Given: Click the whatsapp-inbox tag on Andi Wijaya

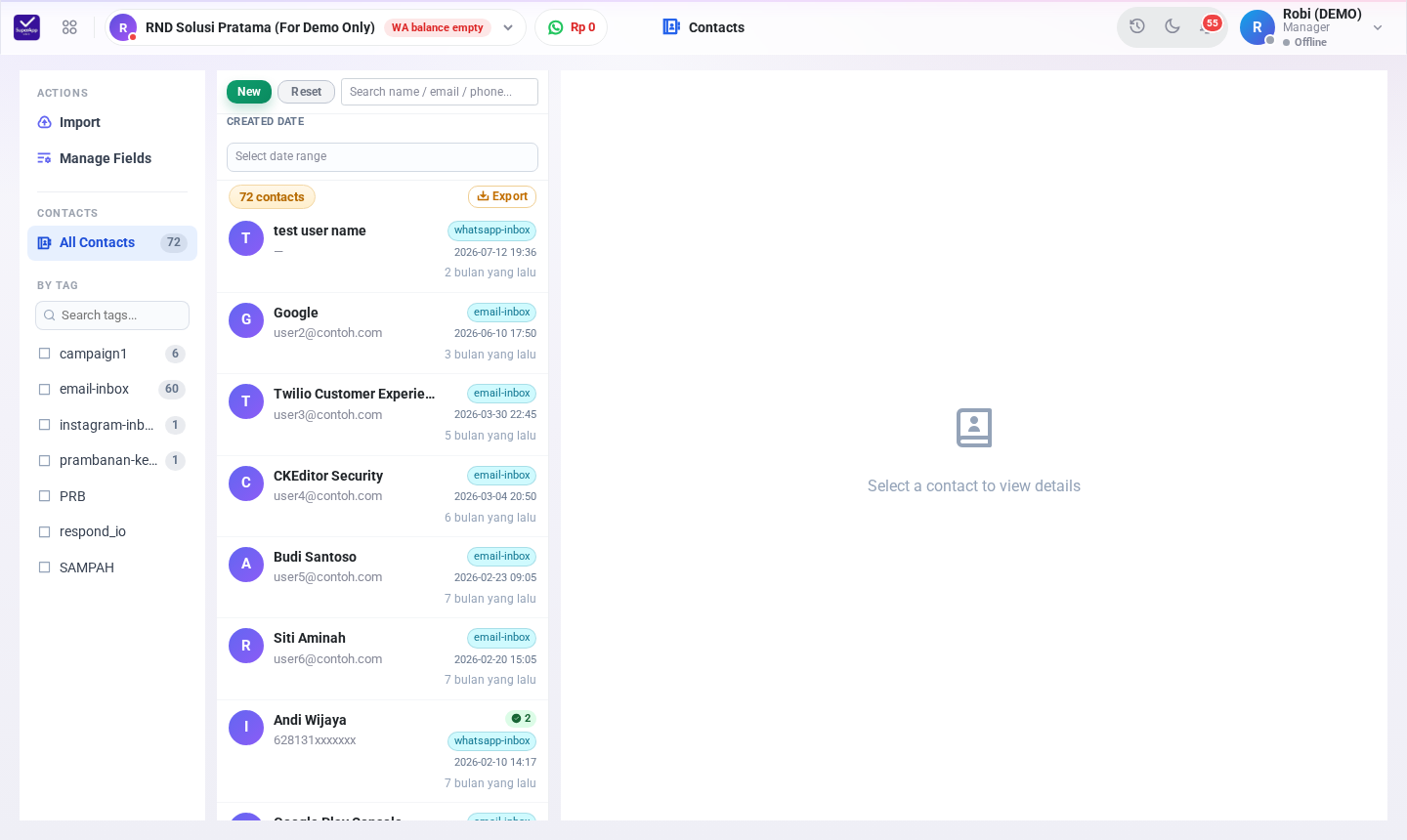Looking at the screenshot, I should click(491, 741).
